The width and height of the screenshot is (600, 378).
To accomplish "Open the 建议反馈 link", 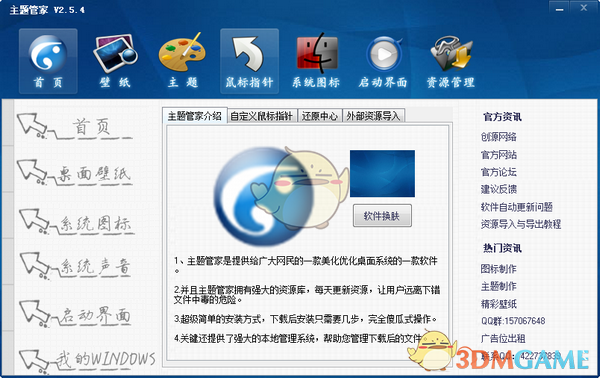I will pyautogui.click(x=499, y=189).
